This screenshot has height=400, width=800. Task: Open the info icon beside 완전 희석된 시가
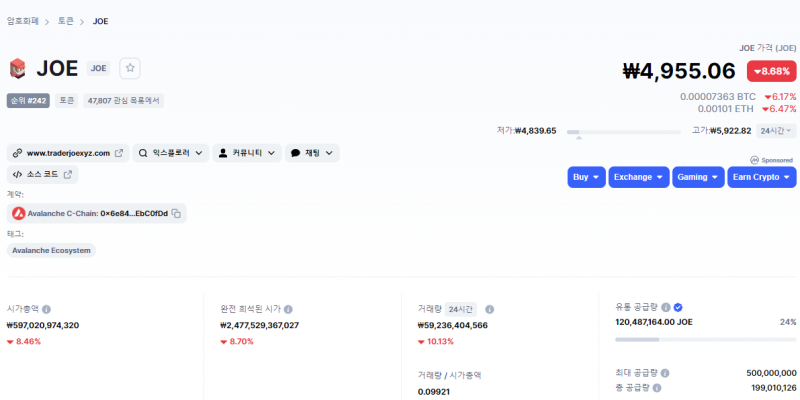(x=288, y=309)
